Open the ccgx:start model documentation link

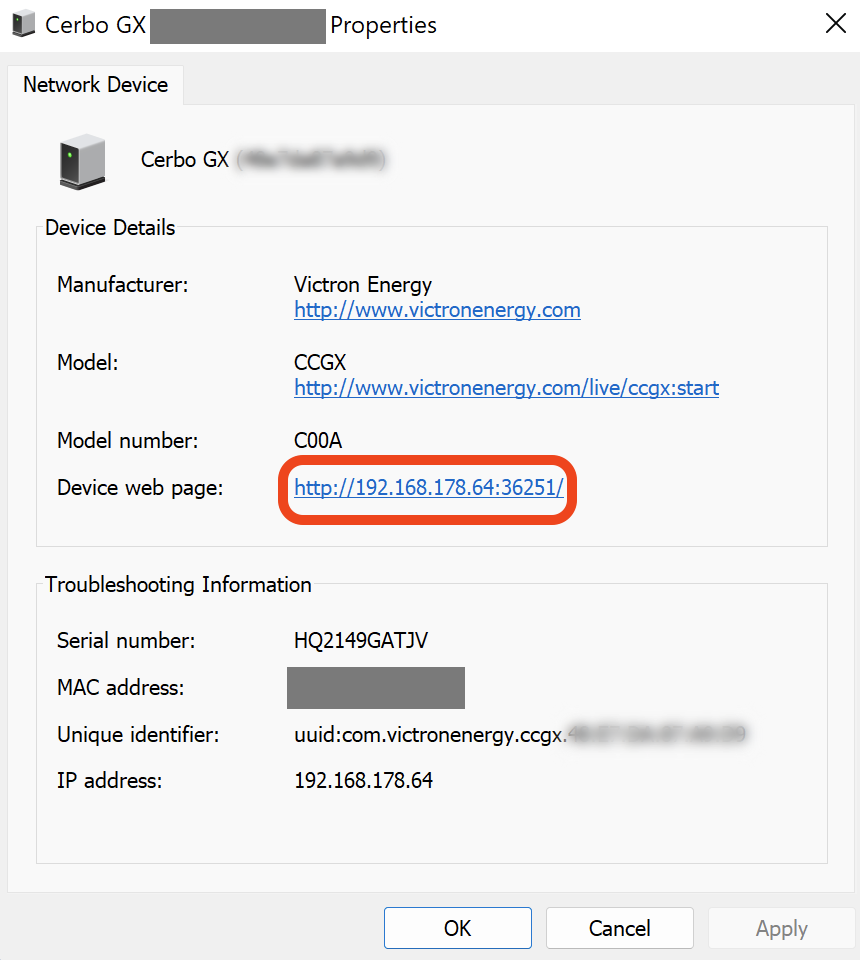506,388
